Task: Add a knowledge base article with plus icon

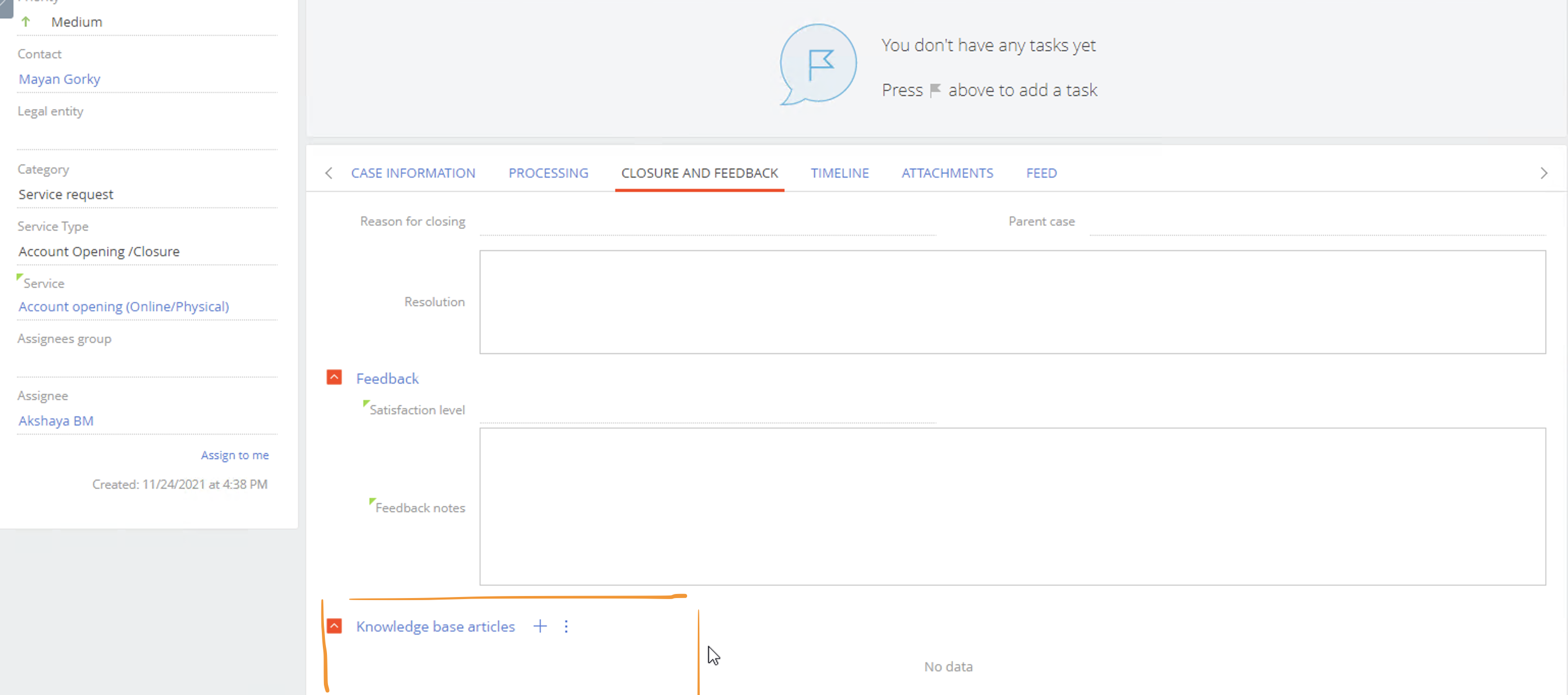Action: pyautogui.click(x=540, y=626)
